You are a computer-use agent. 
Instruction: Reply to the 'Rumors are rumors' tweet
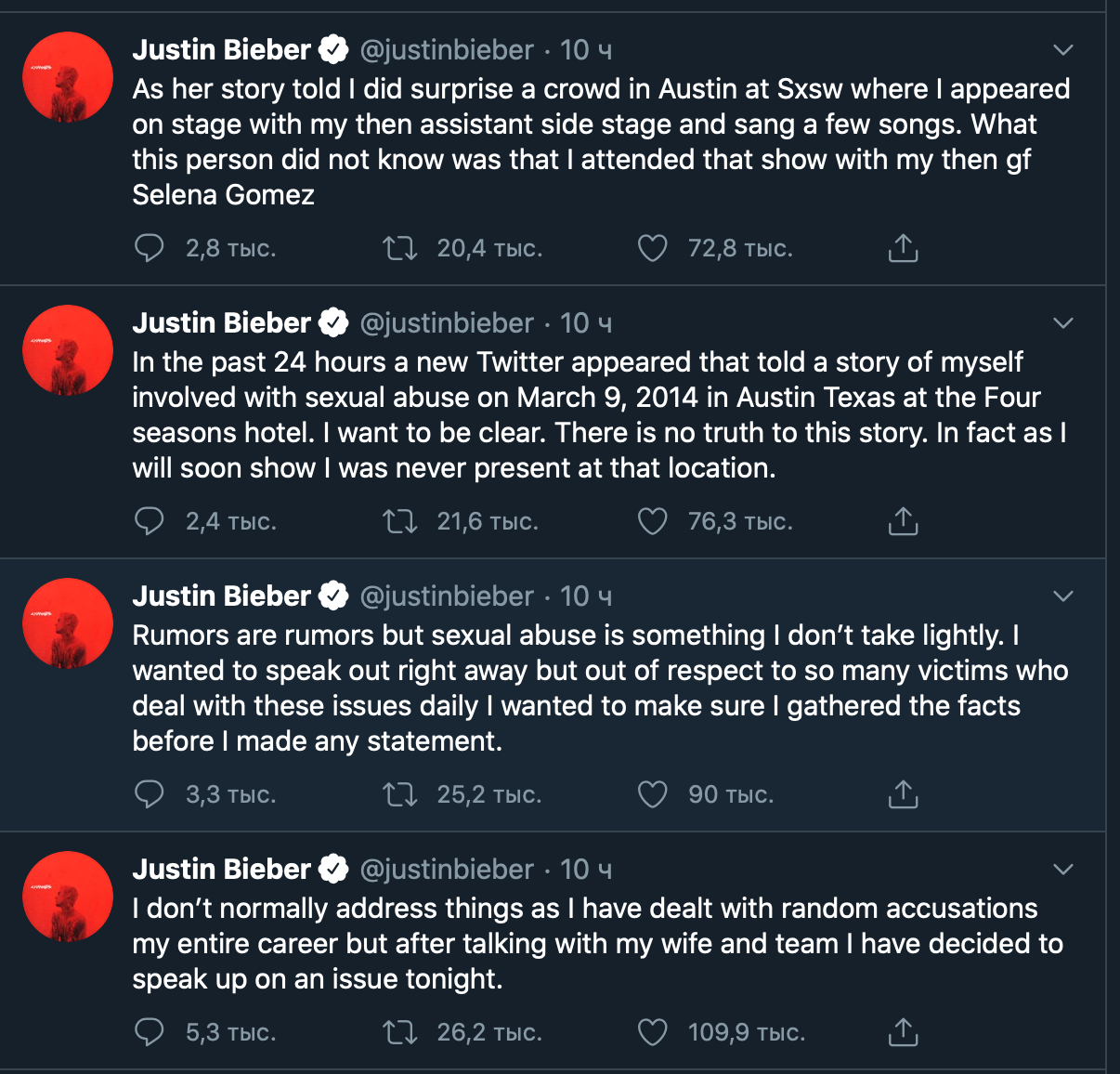tap(150, 794)
